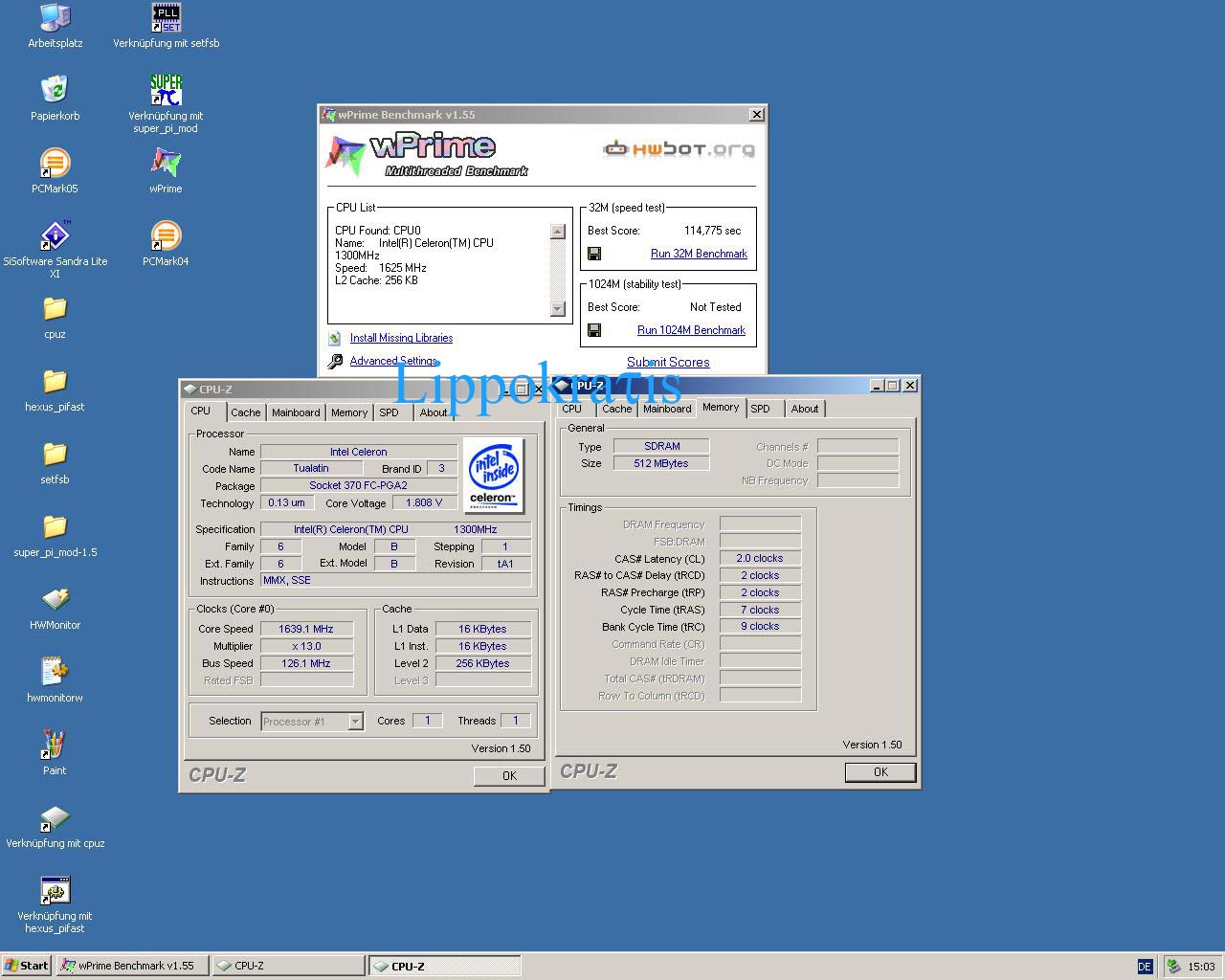Viewport: 1225px width, 980px height.
Task: Click the memory Size field showing 512 MBytes
Action: pos(661,463)
